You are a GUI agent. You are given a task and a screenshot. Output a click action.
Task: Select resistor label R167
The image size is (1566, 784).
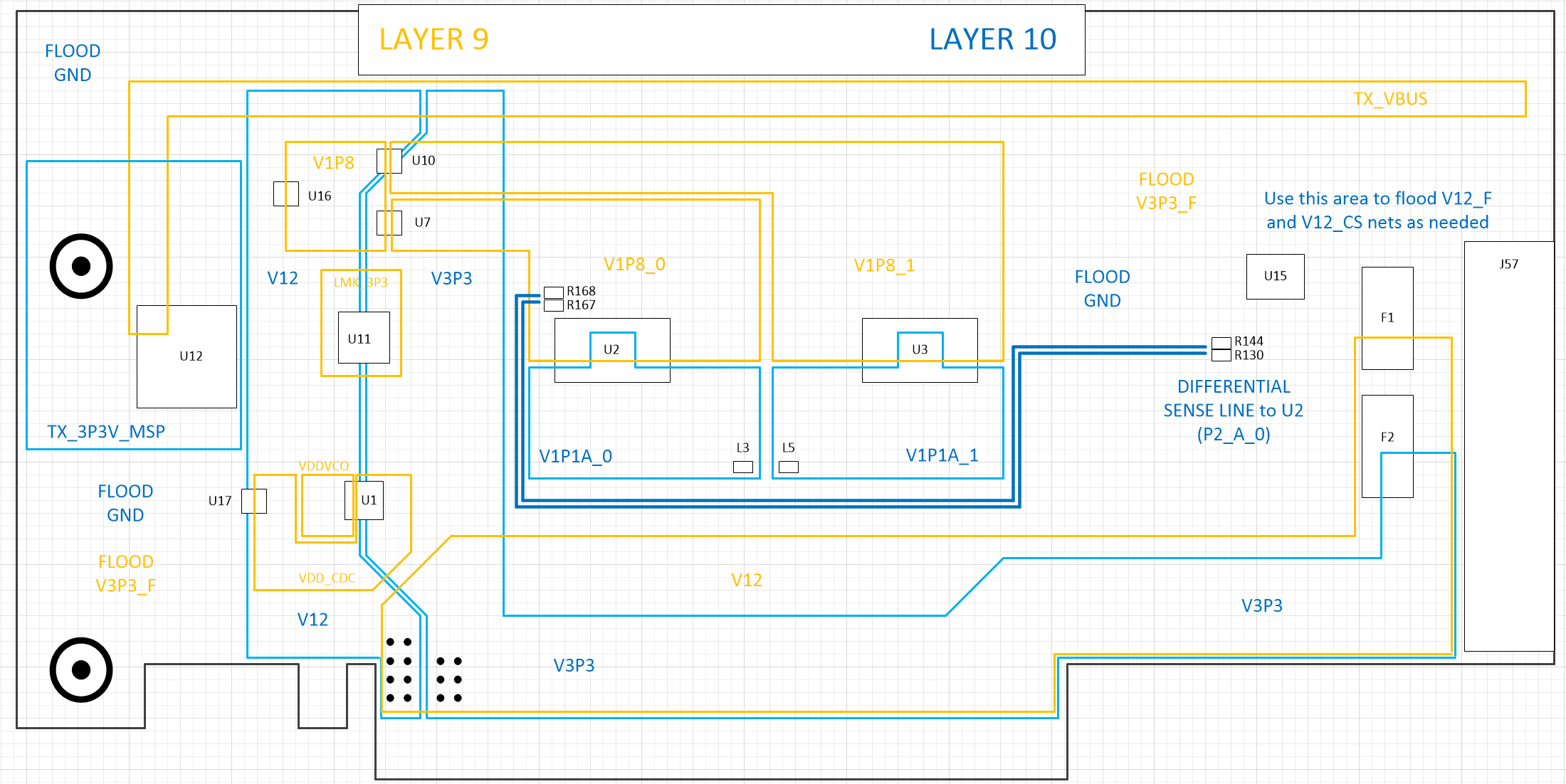581,305
